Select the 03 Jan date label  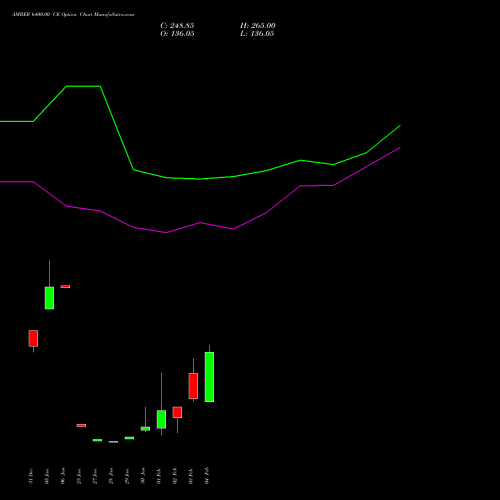(47, 476)
